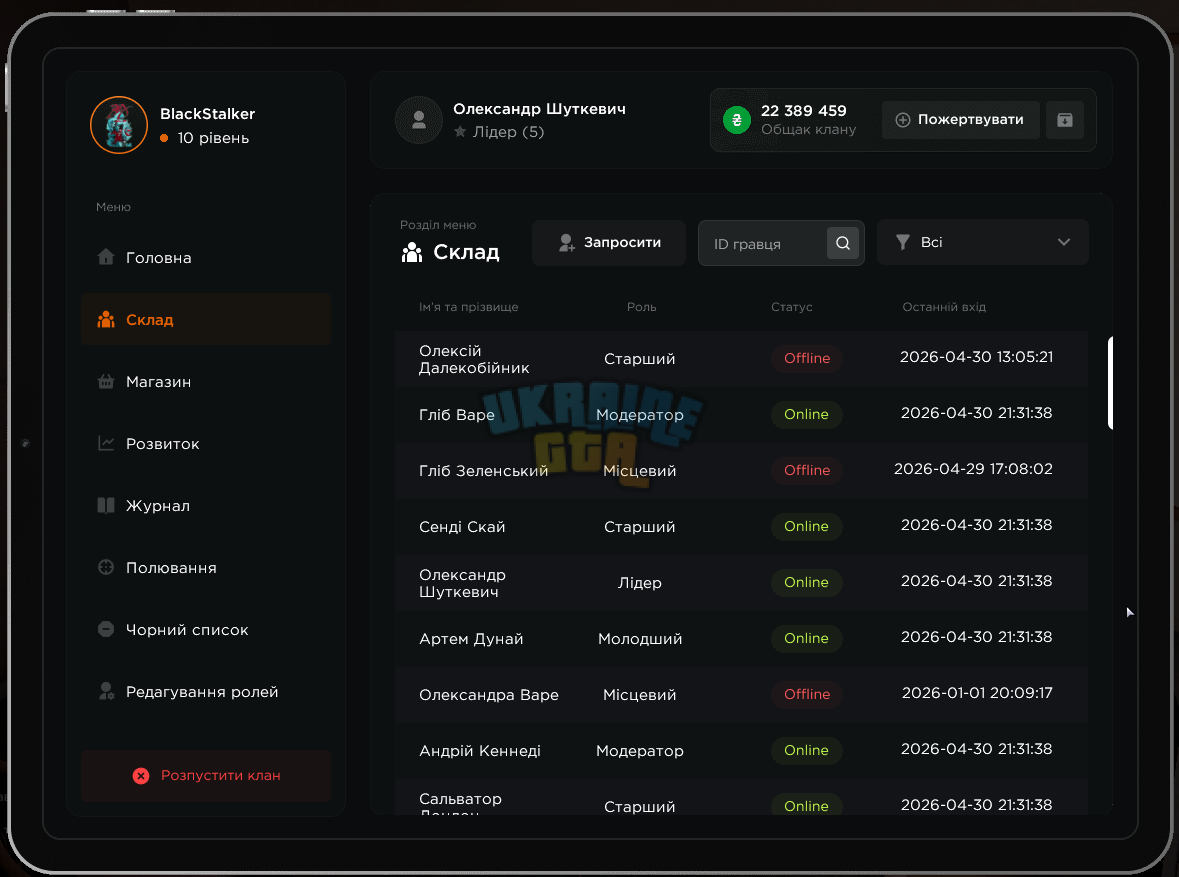Click the Запросити invite button
Image resolution: width=1179 pixels, height=877 pixels.
(x=609, y=243)
